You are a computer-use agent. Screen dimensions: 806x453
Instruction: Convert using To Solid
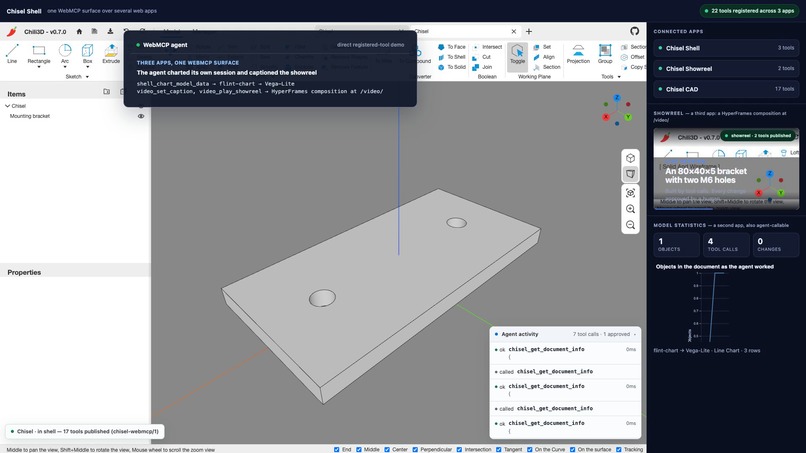click(451, 67)
